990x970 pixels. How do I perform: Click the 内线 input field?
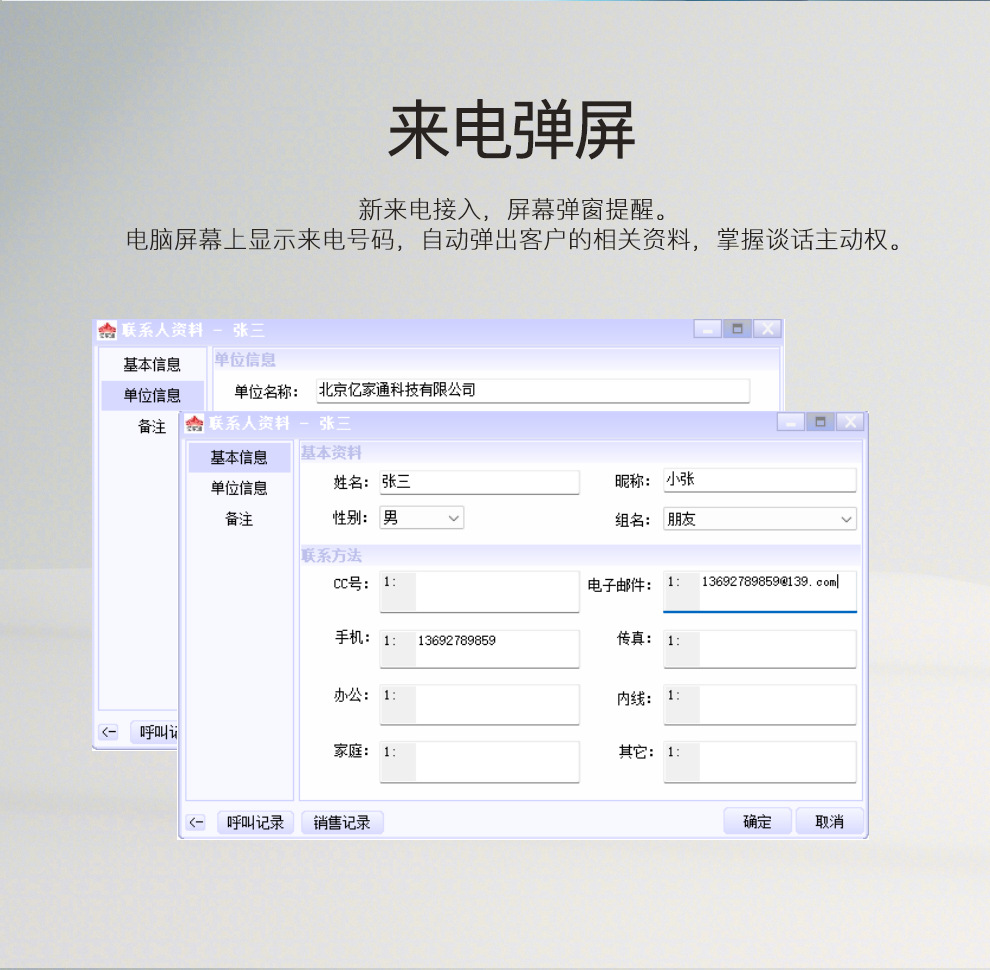(760, 705)
